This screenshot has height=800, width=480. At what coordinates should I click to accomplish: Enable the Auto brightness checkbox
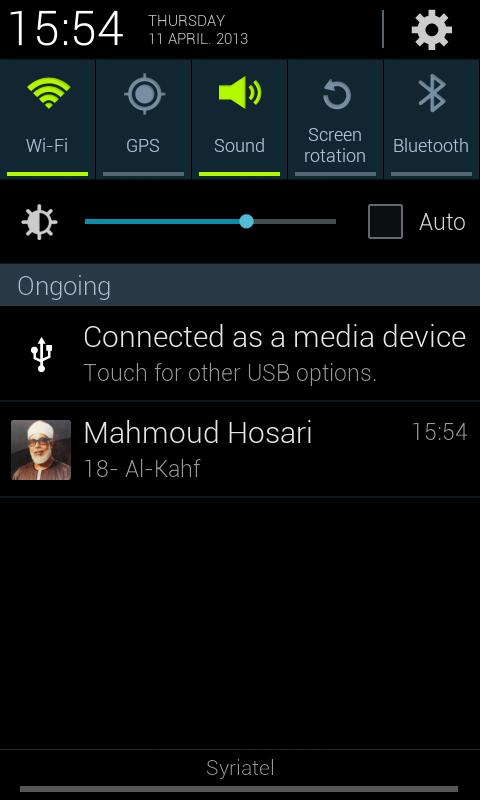(385, 221)
